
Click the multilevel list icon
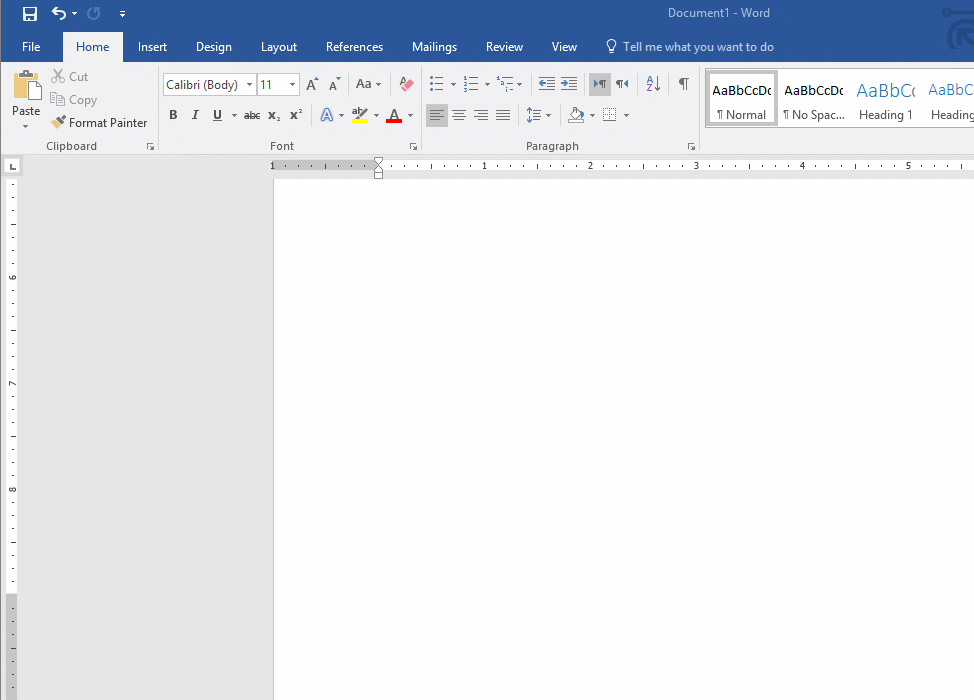click(505, 84)
